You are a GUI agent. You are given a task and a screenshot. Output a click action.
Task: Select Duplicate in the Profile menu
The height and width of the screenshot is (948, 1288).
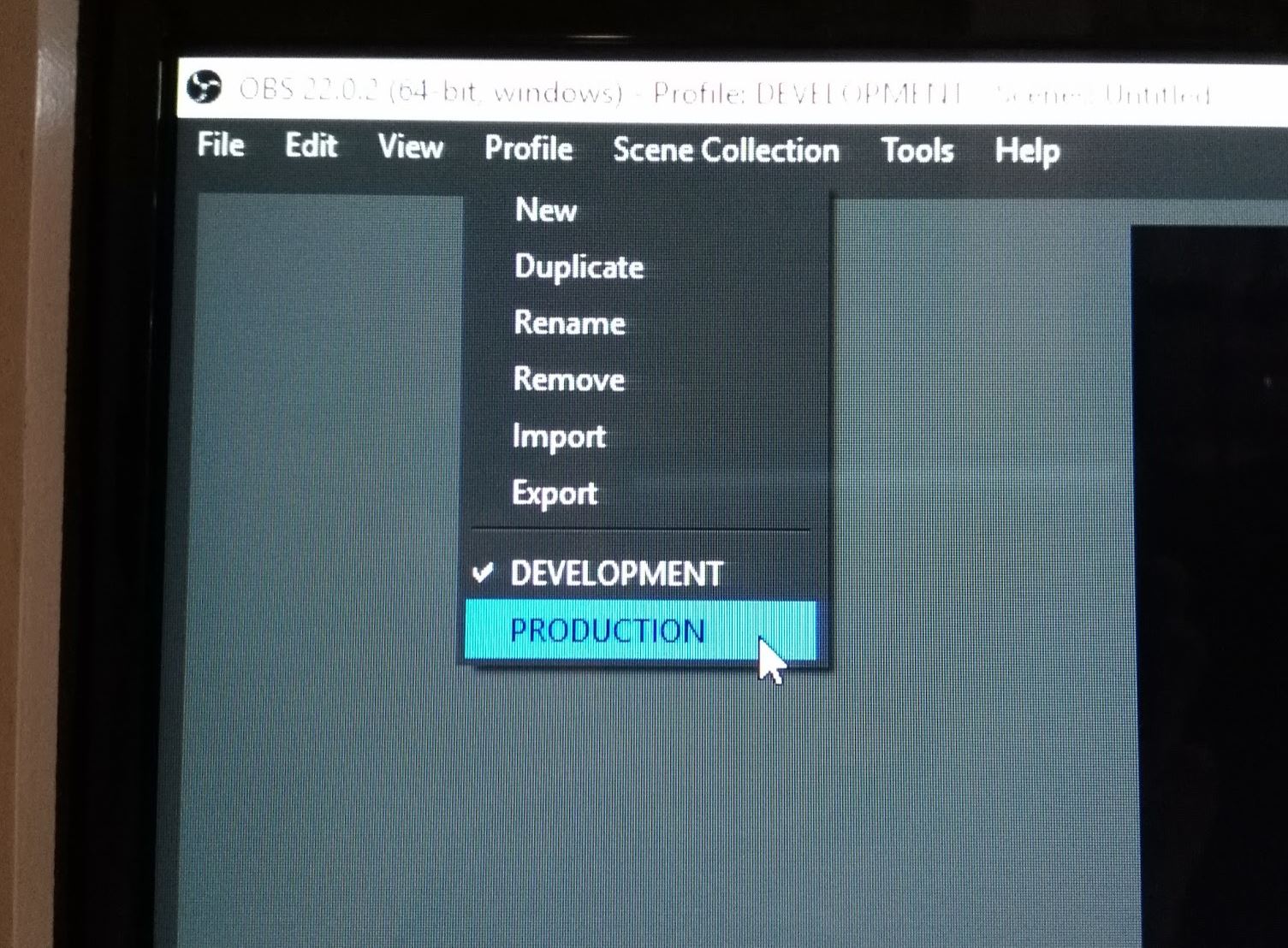point(579,267)
